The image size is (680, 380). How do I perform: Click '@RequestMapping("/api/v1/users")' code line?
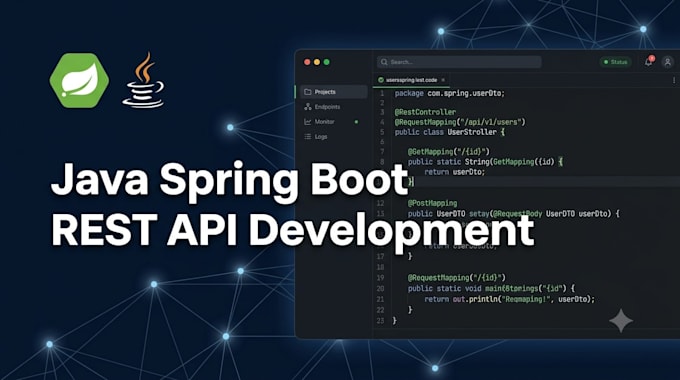460,122
